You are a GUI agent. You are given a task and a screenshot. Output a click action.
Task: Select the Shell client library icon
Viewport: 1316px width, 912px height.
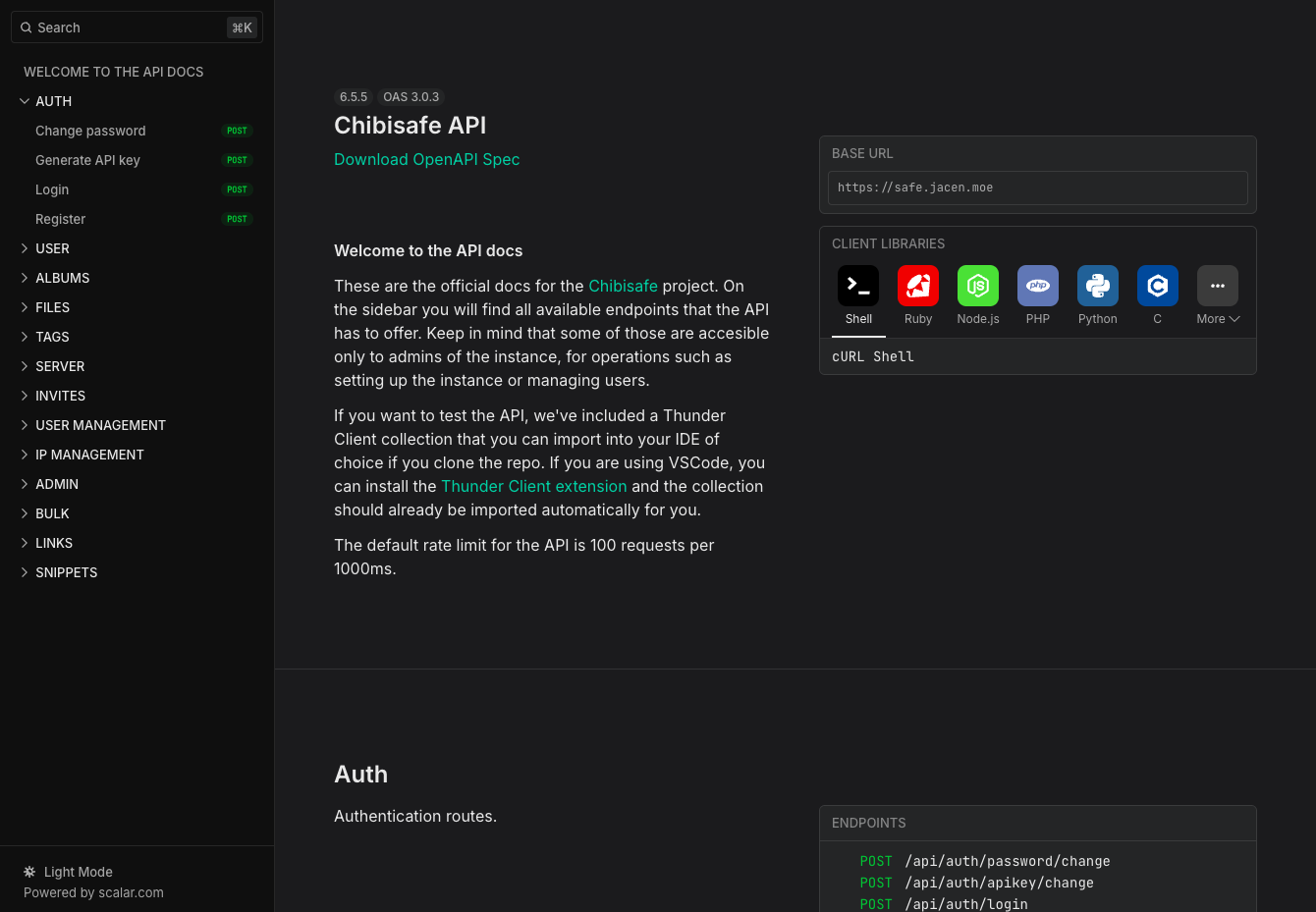coord(858,286)
